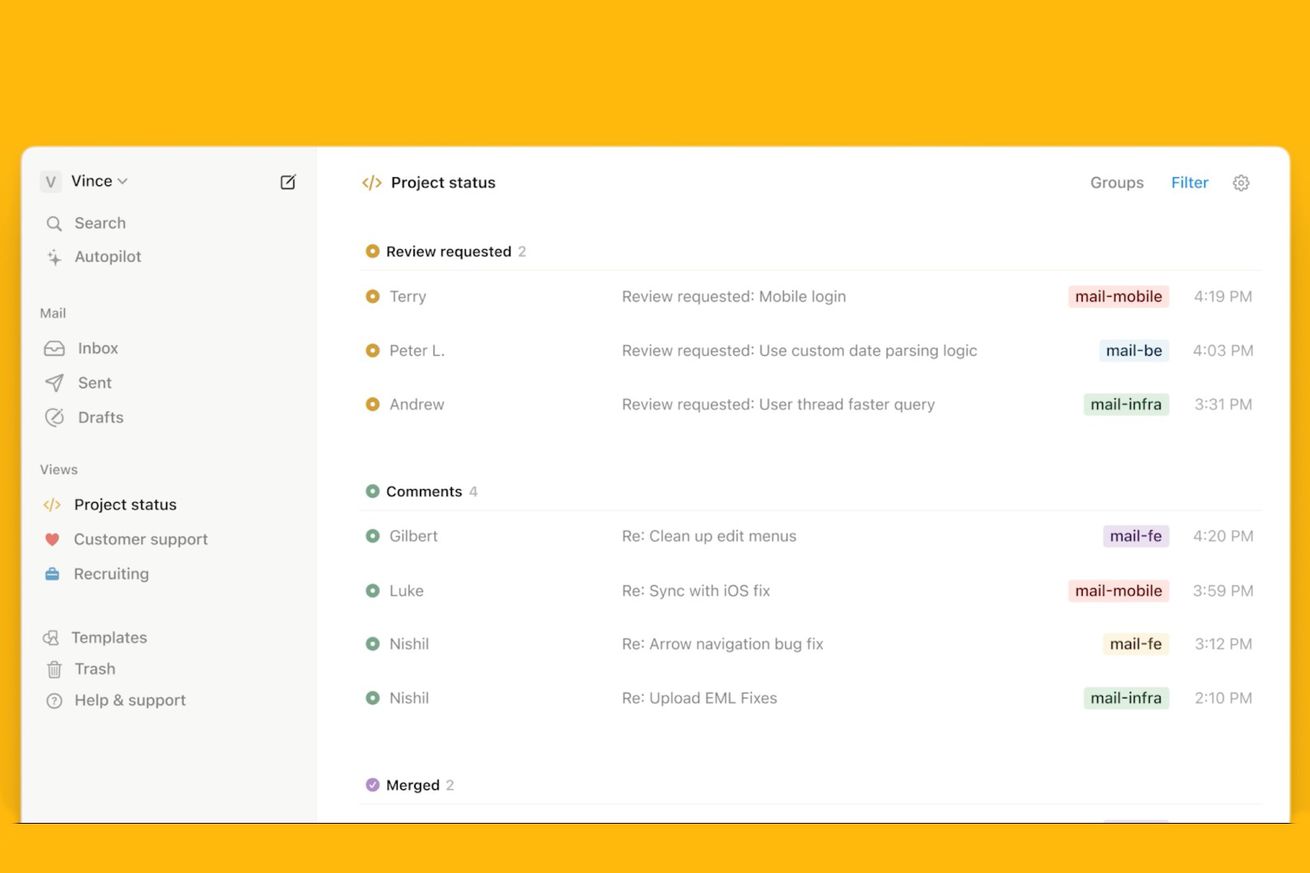Click the Groups button
This screenshot has width=1310, height=873.
pos(1116,183)
